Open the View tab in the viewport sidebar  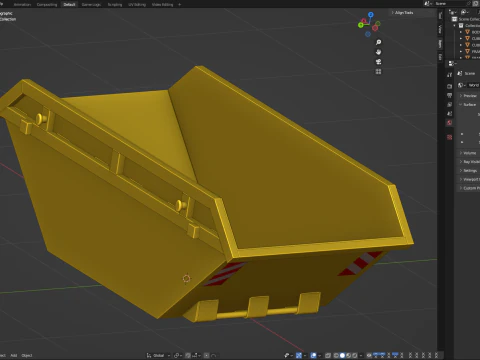point(440,29)
